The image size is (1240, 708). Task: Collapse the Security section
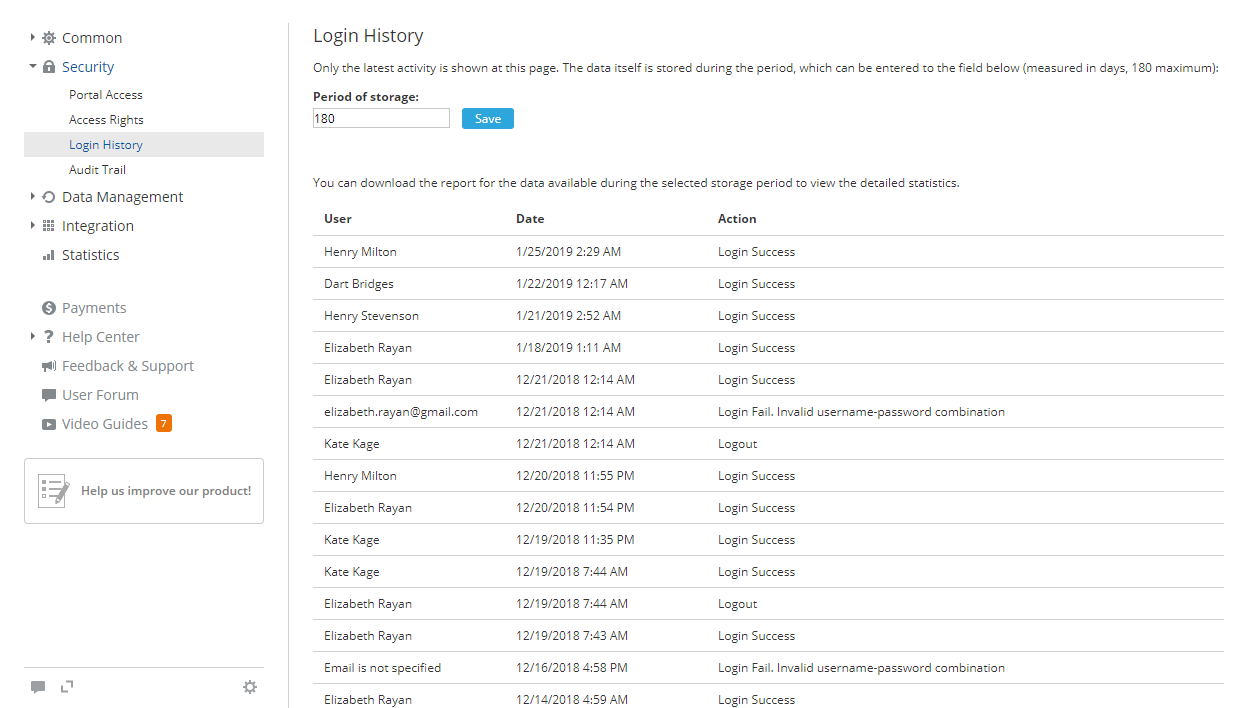31,66
